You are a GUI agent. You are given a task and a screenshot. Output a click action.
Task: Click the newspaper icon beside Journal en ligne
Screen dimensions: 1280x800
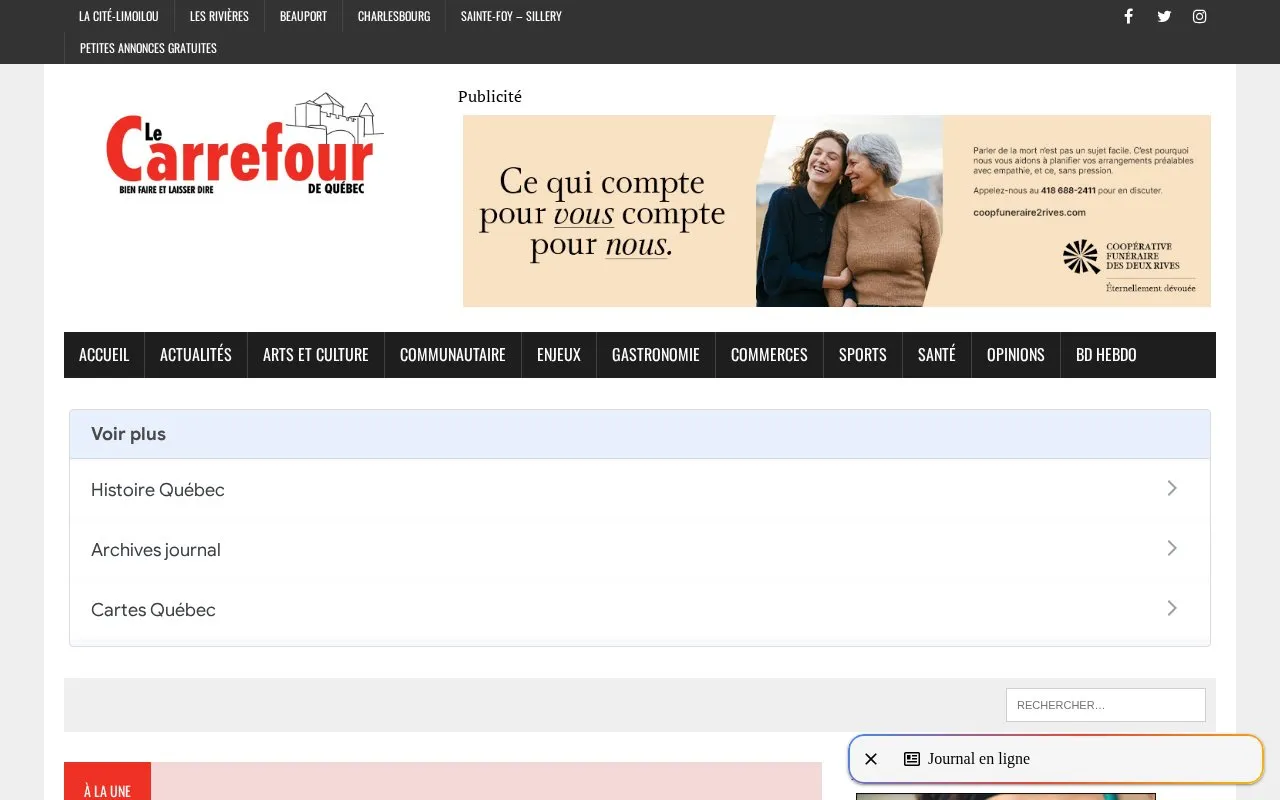coord(912,759)
